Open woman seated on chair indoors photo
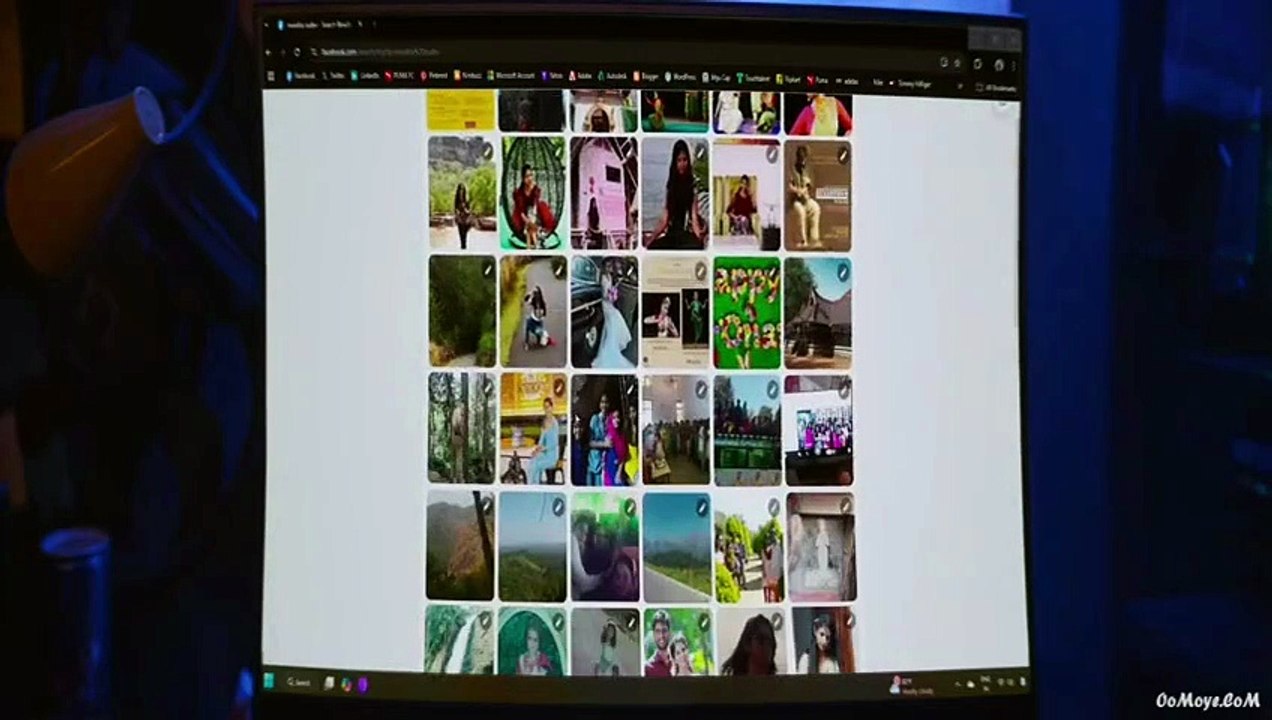This screenshot has height=720, width=1272. click(x=747, y=194)
